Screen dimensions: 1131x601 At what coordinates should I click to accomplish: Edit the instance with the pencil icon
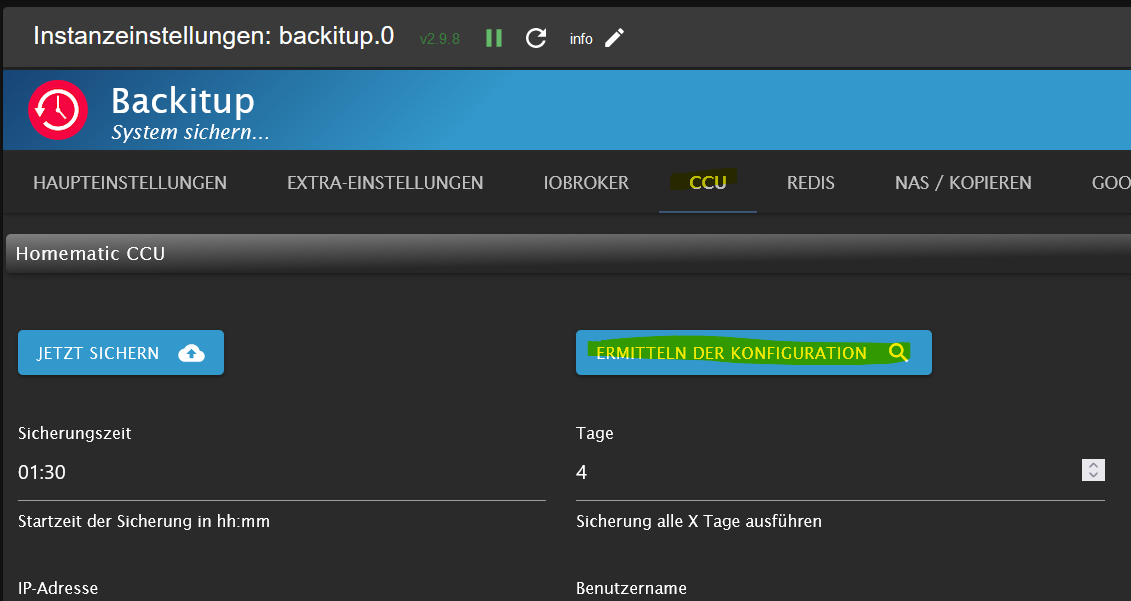click(615, 38)
